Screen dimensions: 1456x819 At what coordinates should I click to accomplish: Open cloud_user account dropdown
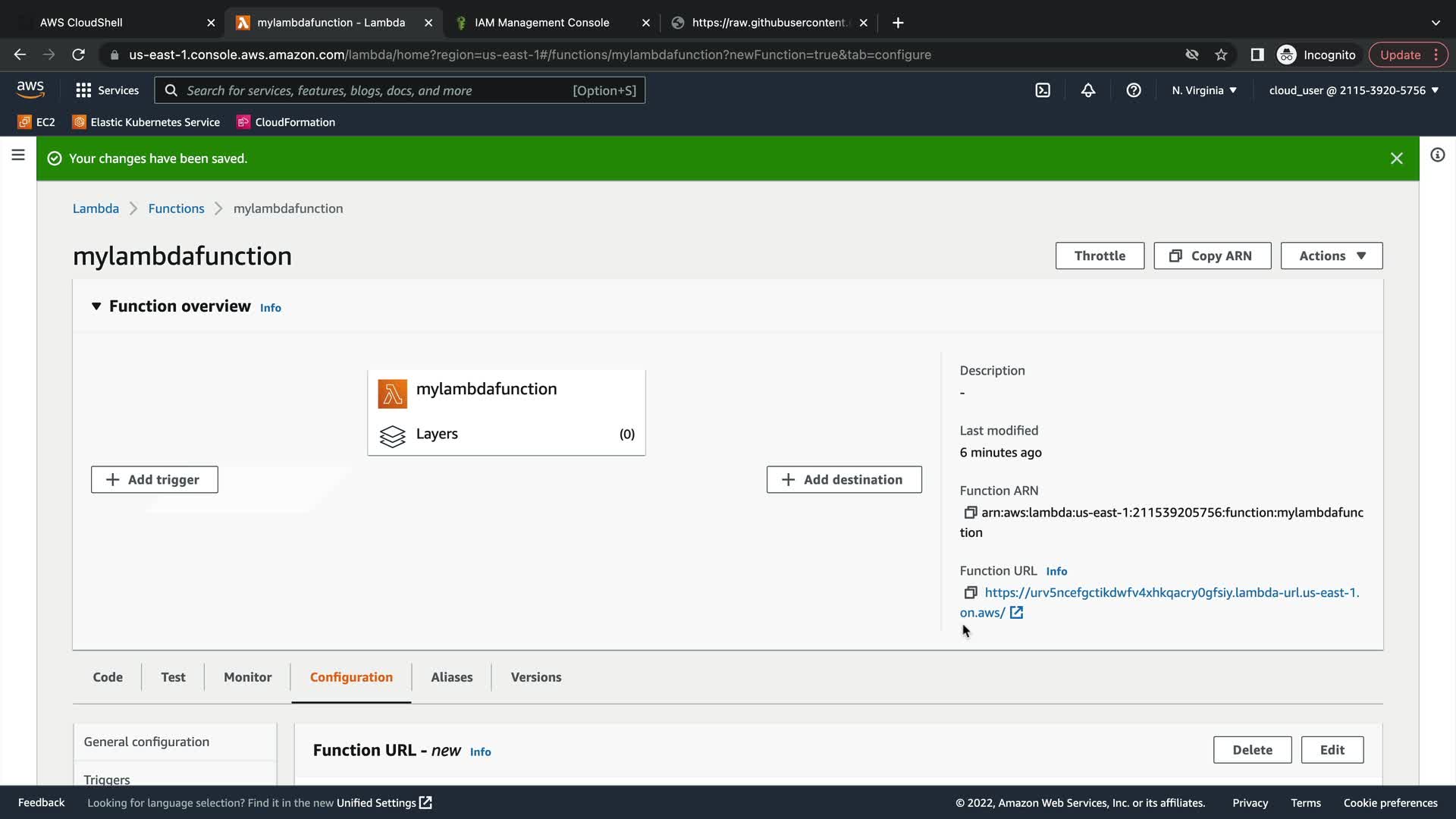(1354, 90)
